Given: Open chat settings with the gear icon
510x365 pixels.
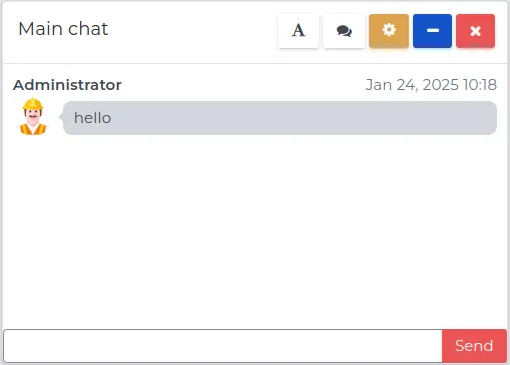Looking at the screenshot, I should tap(389, 31).
